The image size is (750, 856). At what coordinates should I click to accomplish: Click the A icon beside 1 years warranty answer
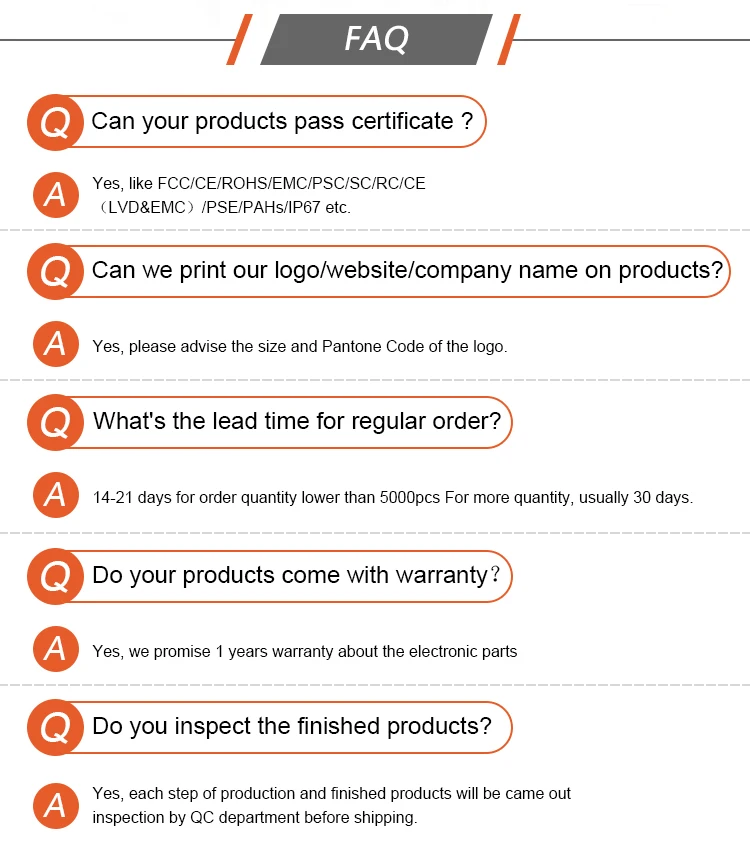tap(55, 650)
